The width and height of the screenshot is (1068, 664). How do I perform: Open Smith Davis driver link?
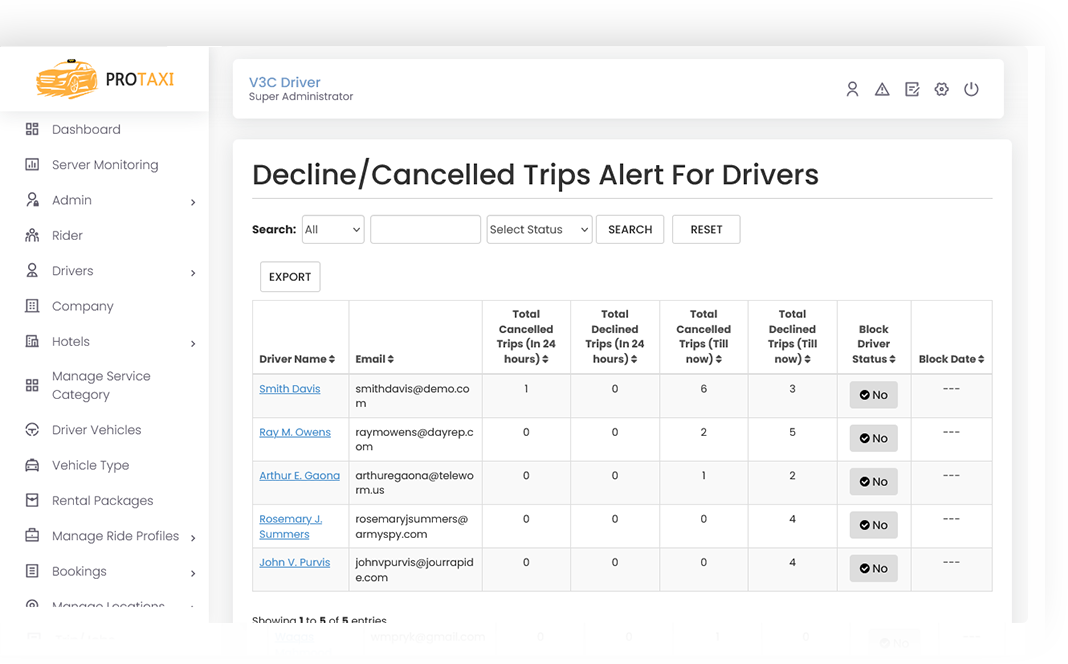289,389
